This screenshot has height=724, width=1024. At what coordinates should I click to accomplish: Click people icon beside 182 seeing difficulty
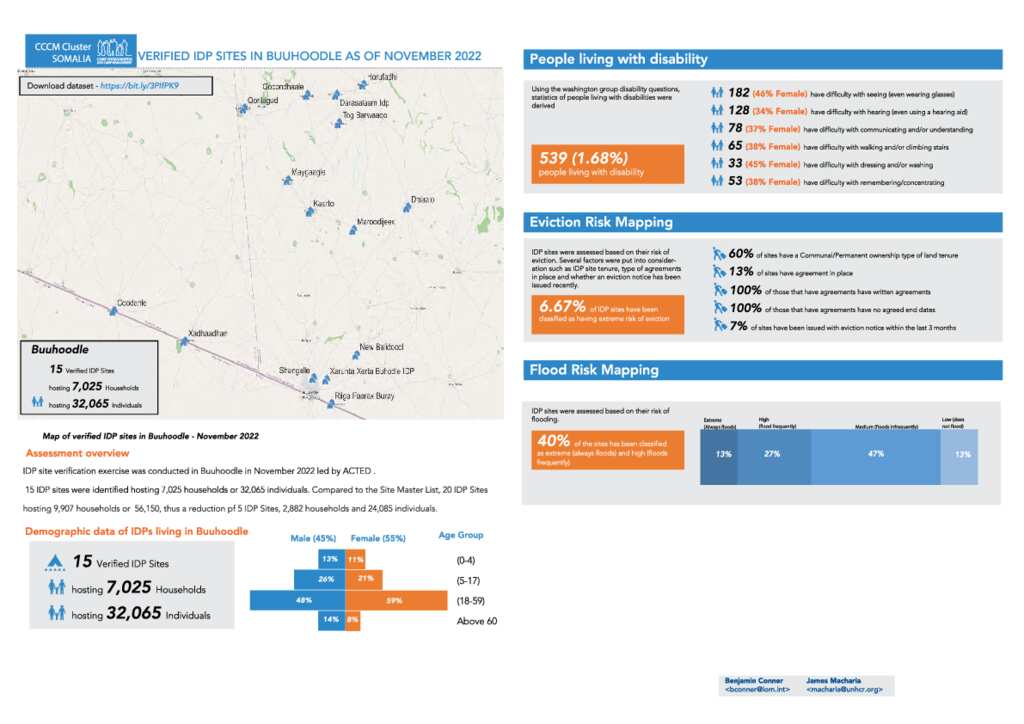pos(717,93)
